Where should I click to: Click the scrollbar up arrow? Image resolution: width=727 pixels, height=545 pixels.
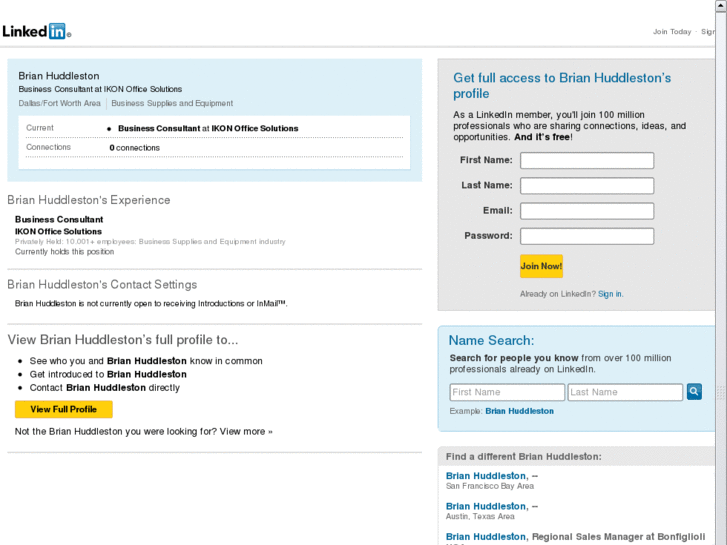point(721,5)
